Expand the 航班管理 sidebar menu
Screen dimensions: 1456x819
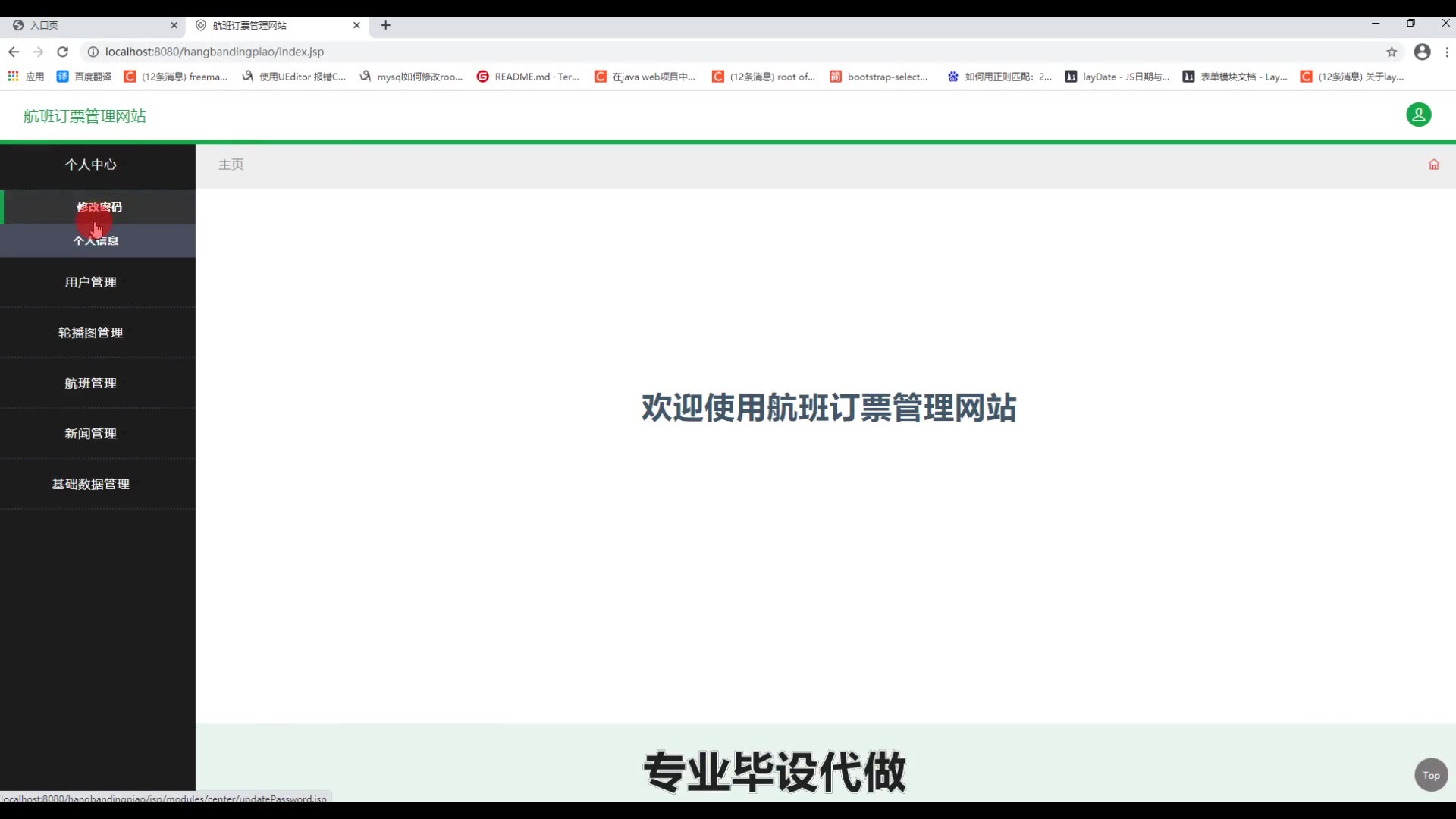(x=90, y=383)
